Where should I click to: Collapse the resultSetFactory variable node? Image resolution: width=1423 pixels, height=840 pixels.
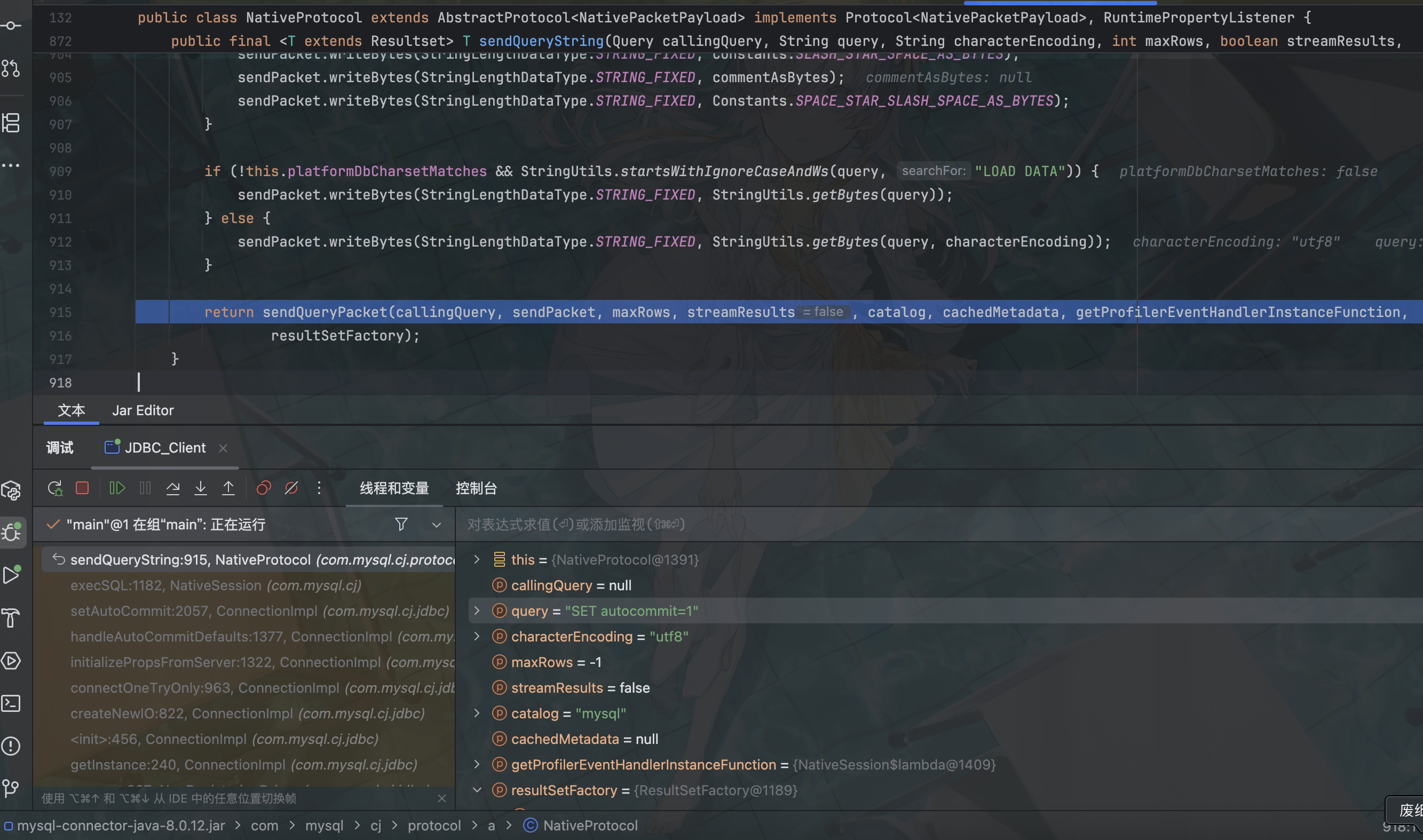477,790
